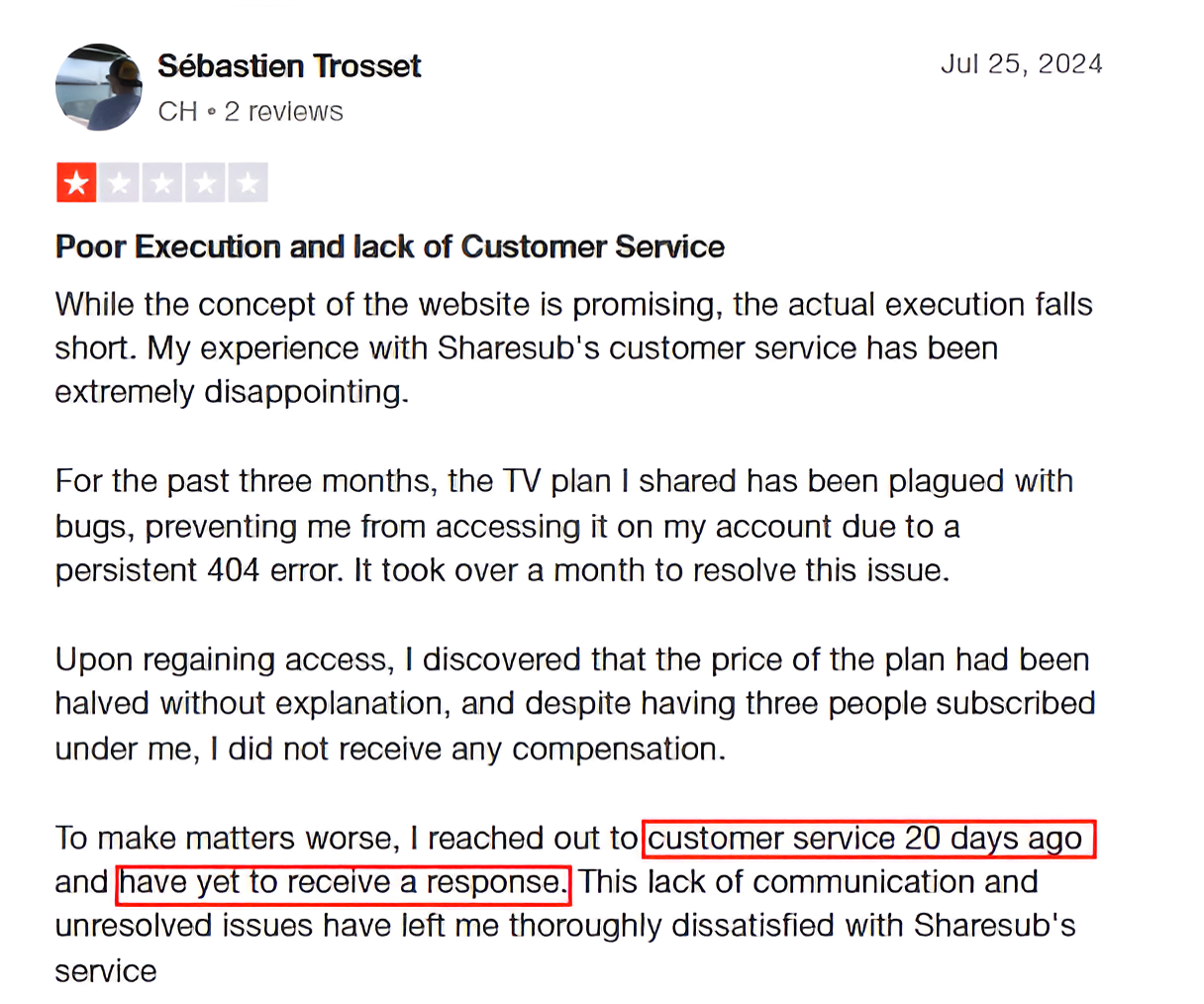This screenshot has height=1004, width=1204.
Task: Select the paragraph starting 'For the past three months'
Action: [x=564, y=526]
